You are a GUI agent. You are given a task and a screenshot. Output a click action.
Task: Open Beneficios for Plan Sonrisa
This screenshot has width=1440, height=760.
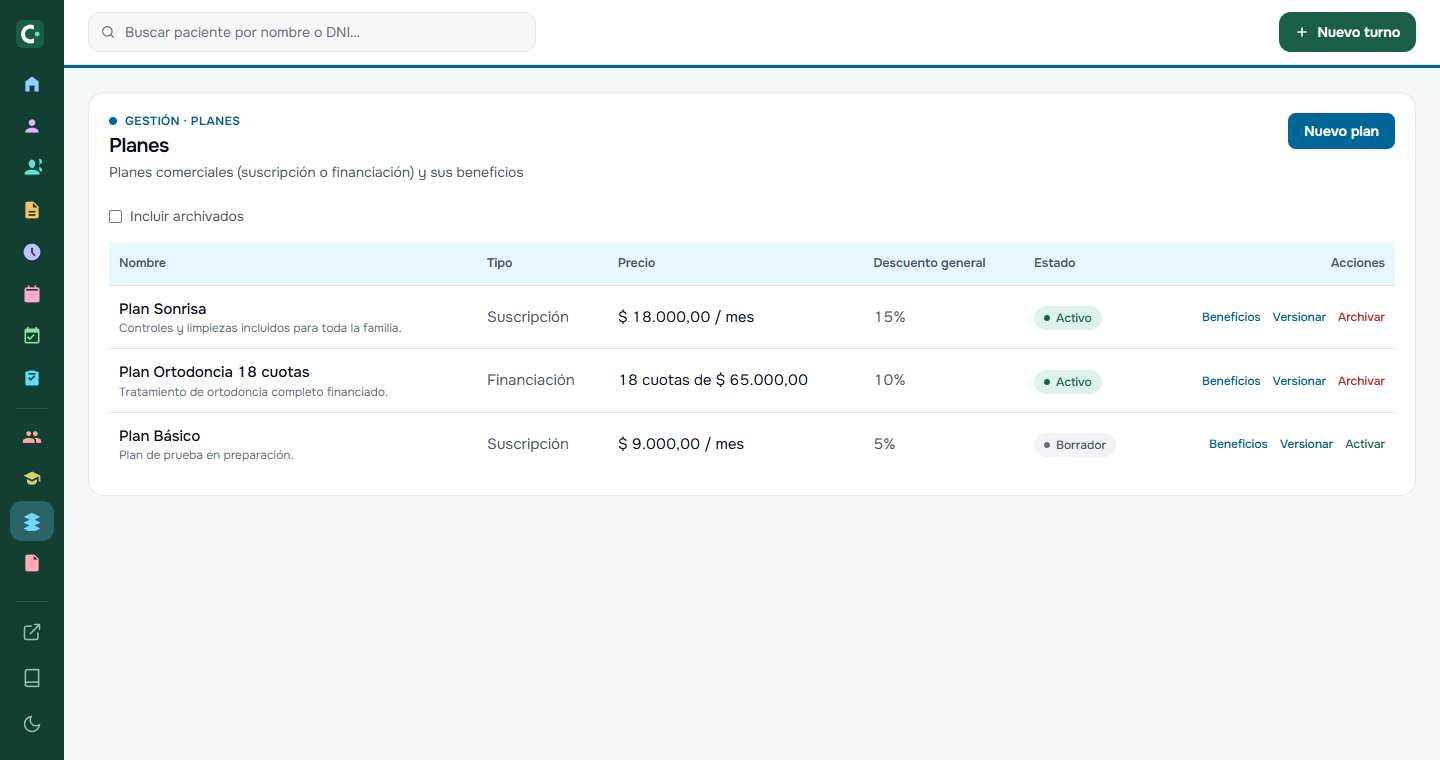[1231, 317]
